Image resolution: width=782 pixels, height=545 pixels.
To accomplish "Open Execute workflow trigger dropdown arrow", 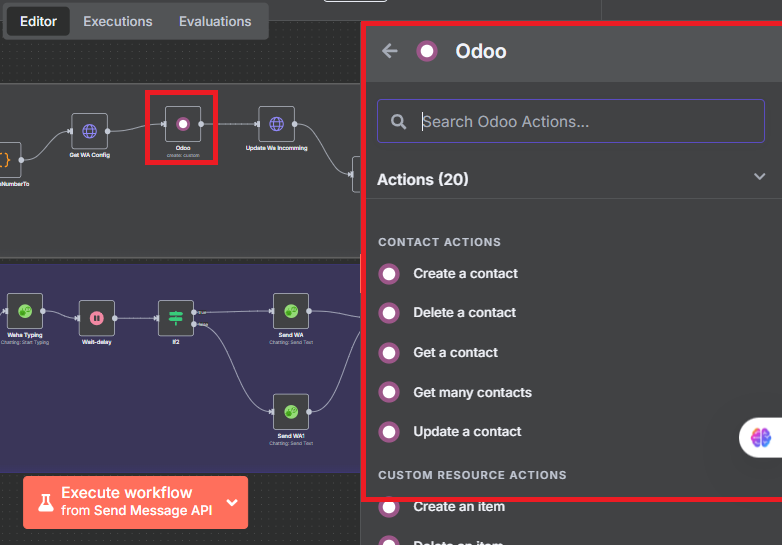I will 232,502.
